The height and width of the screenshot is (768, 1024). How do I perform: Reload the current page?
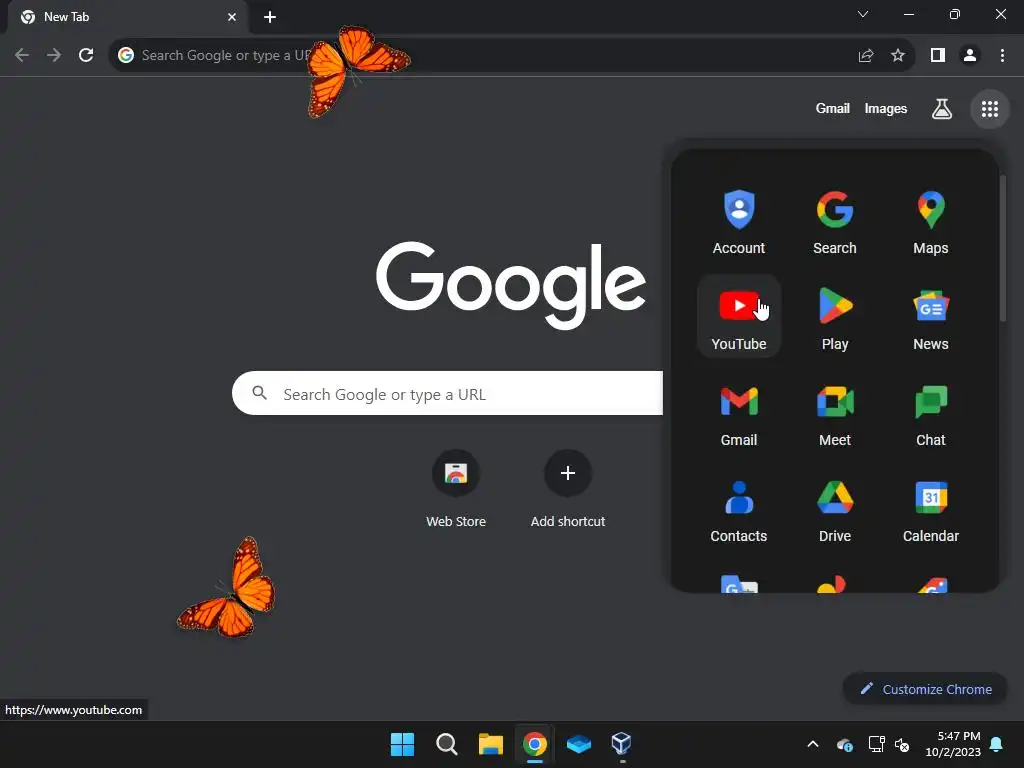pyautogui.click(x=86, y=56)
